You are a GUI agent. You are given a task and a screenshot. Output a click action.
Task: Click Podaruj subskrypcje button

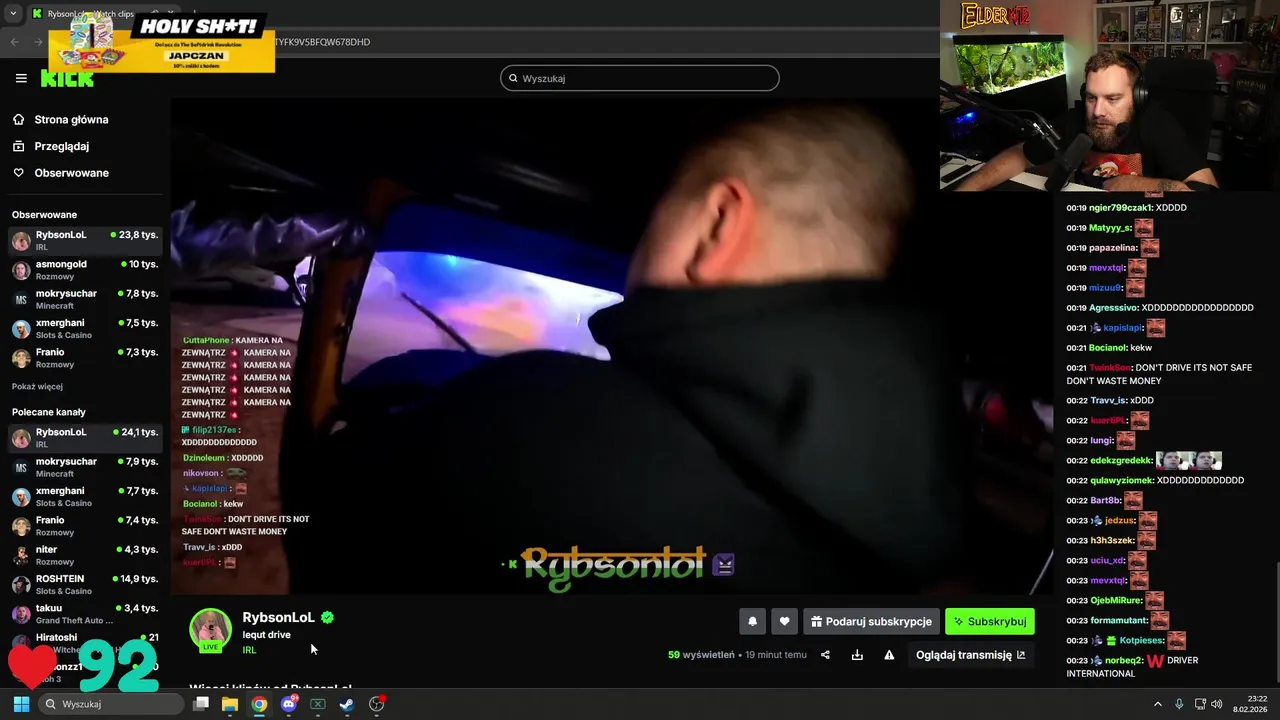(x=871, y=621)
